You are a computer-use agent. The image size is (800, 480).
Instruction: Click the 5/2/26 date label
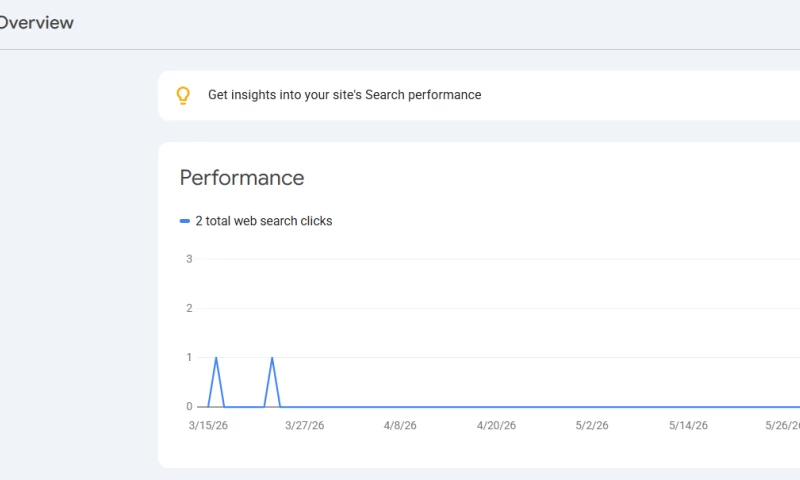[x=592, y=425]
